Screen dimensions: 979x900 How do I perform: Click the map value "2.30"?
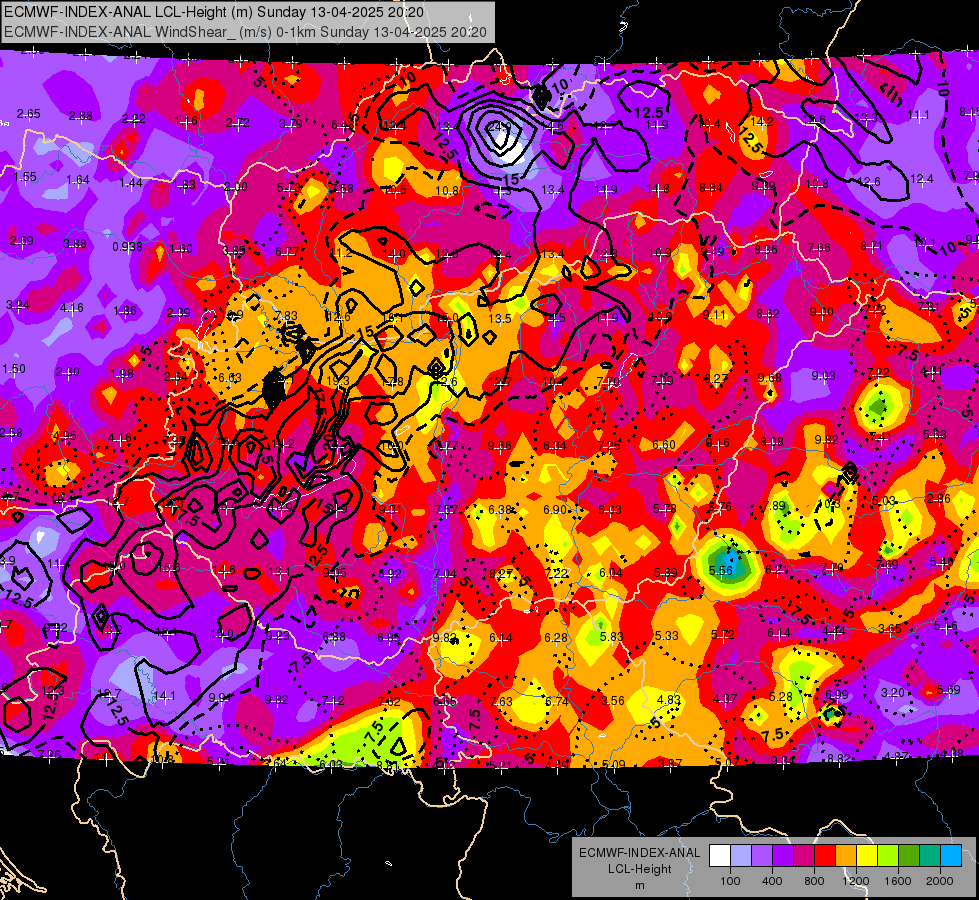(67, 372)
